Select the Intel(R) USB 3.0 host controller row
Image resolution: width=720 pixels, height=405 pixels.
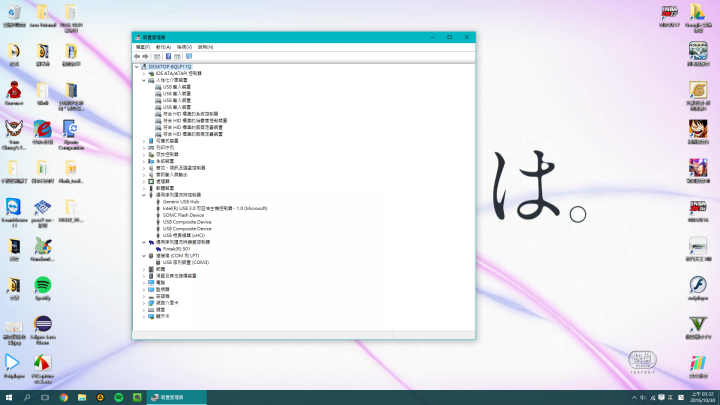(x=215, y=208)
